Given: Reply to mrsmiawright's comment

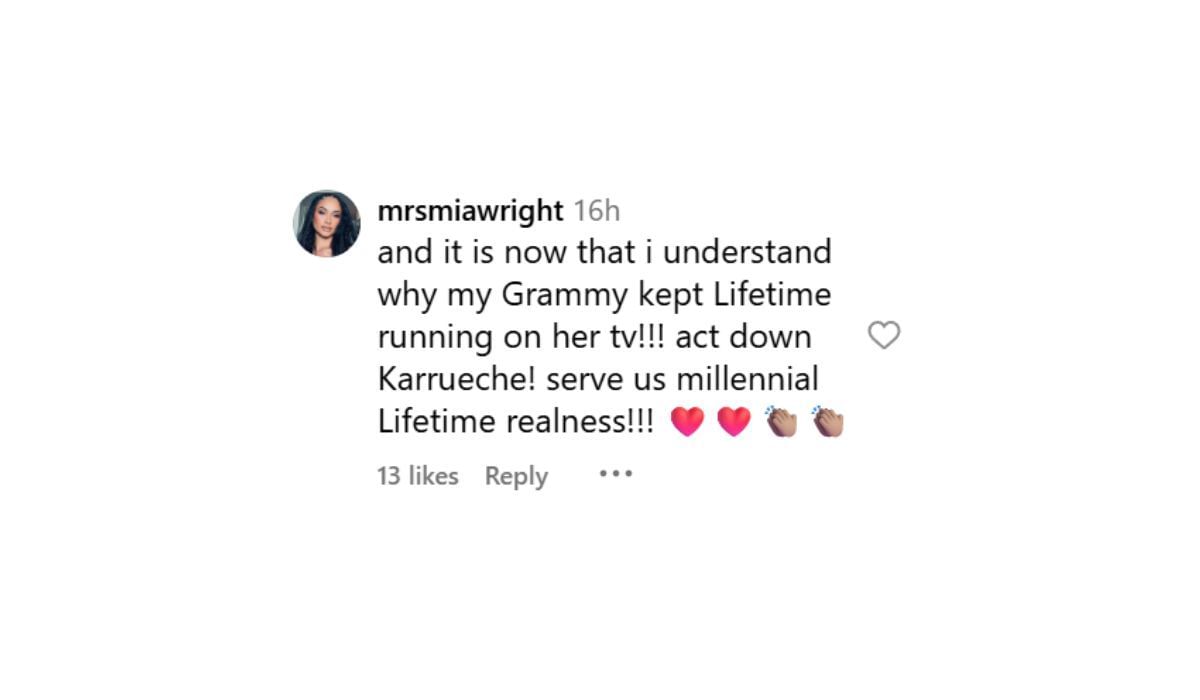Looking at the screenshot, I should [x=516, y=477].
